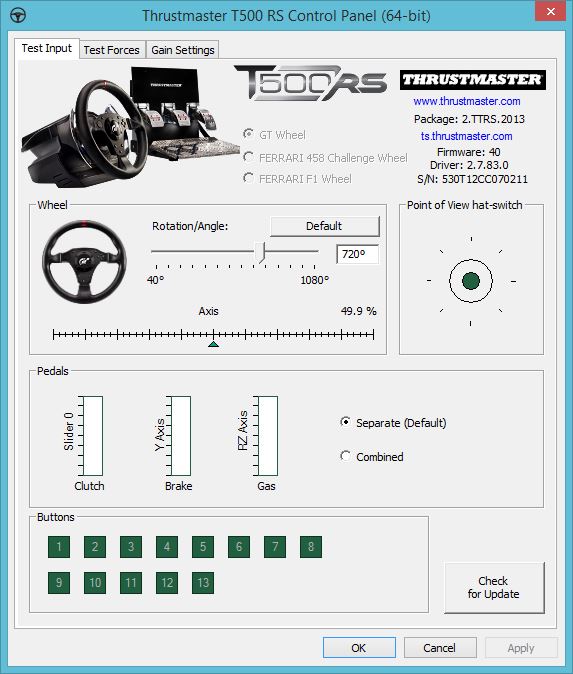This screenshot has width=573, height=674.
Task: Click button indicator 2
Action: pos(95,547)
